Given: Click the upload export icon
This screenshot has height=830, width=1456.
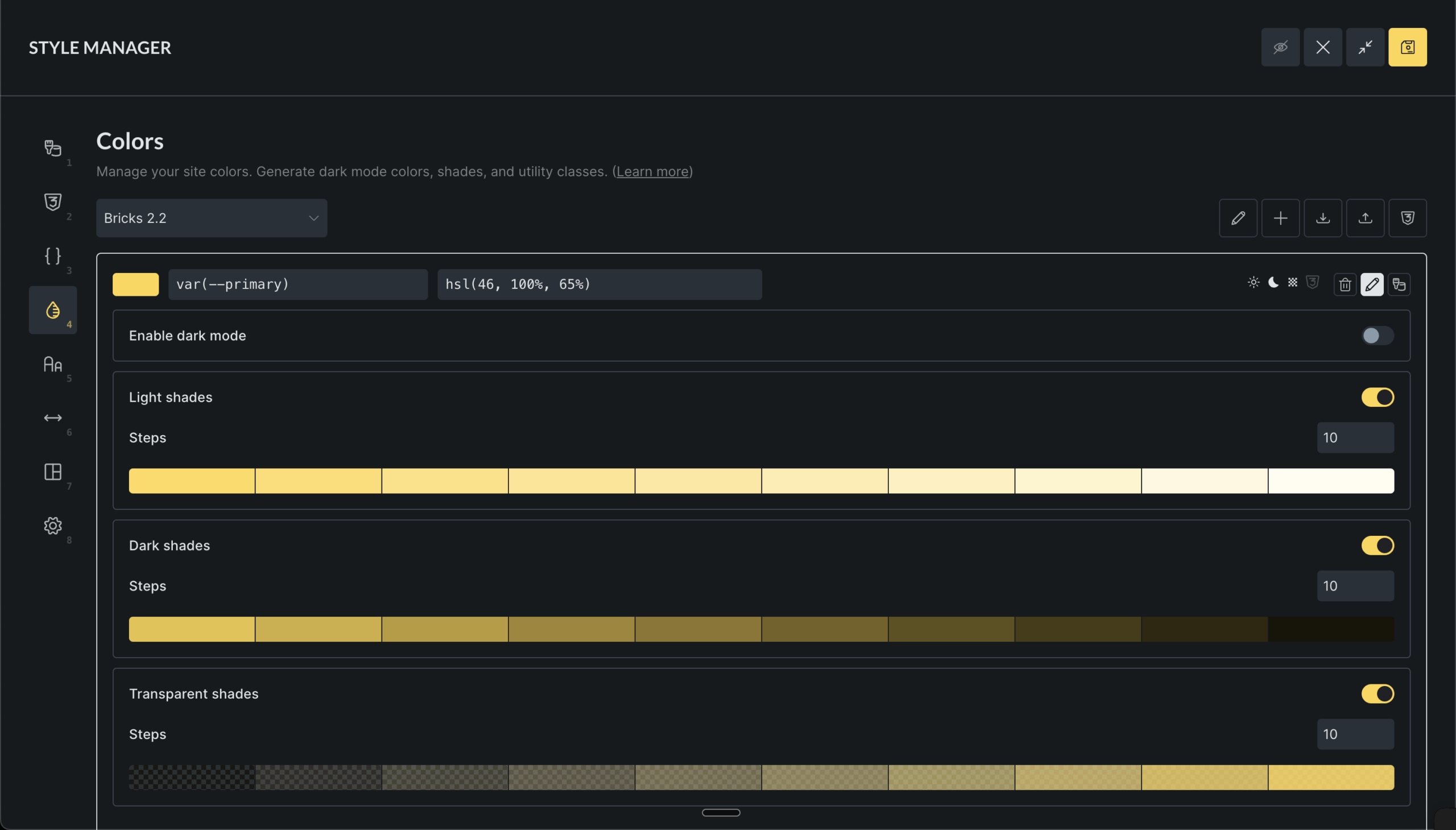Looking at the screenshot, I should [1365, 218].
